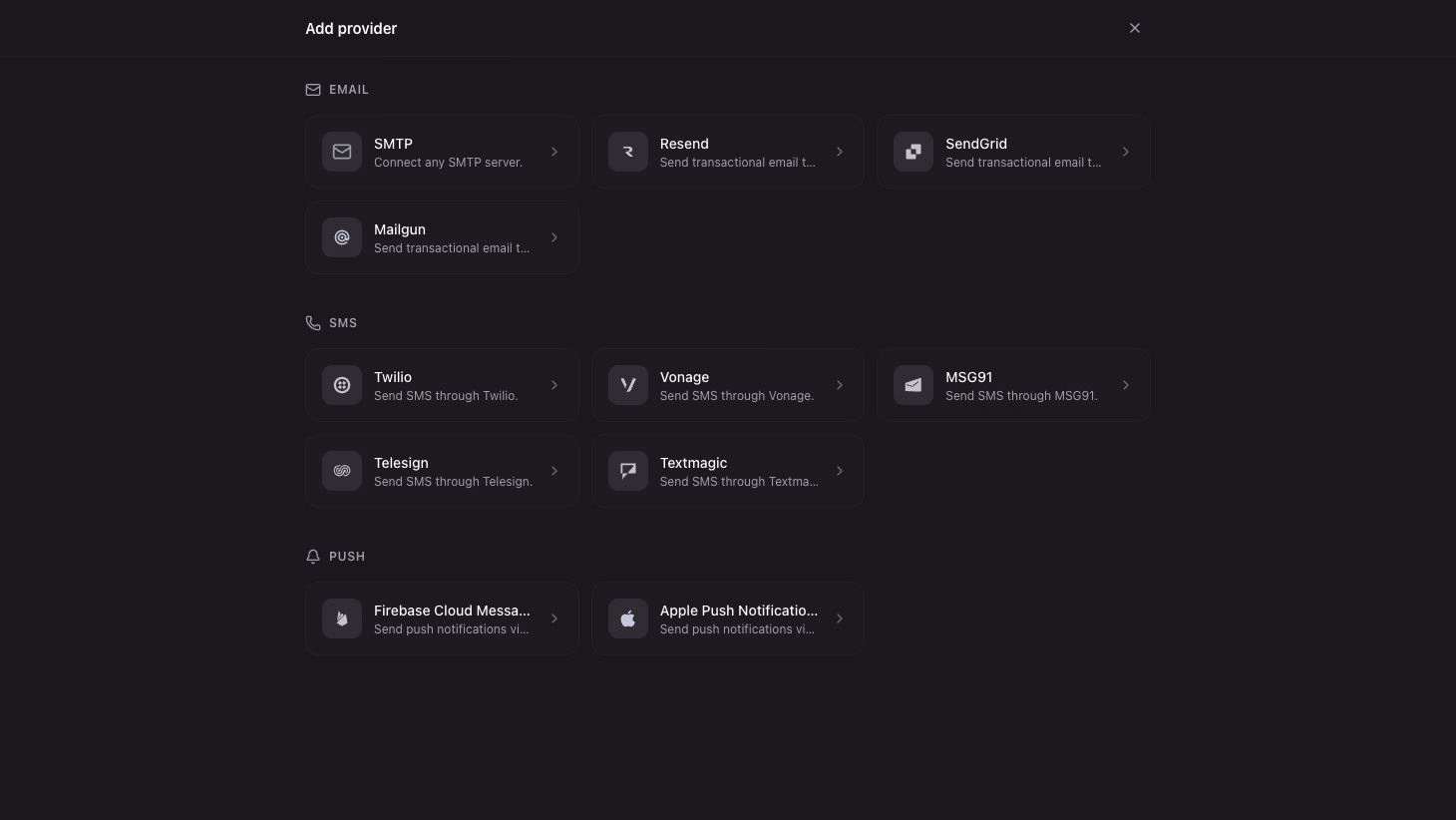Click the bell icon beside PUSH heading

point(313,557)
